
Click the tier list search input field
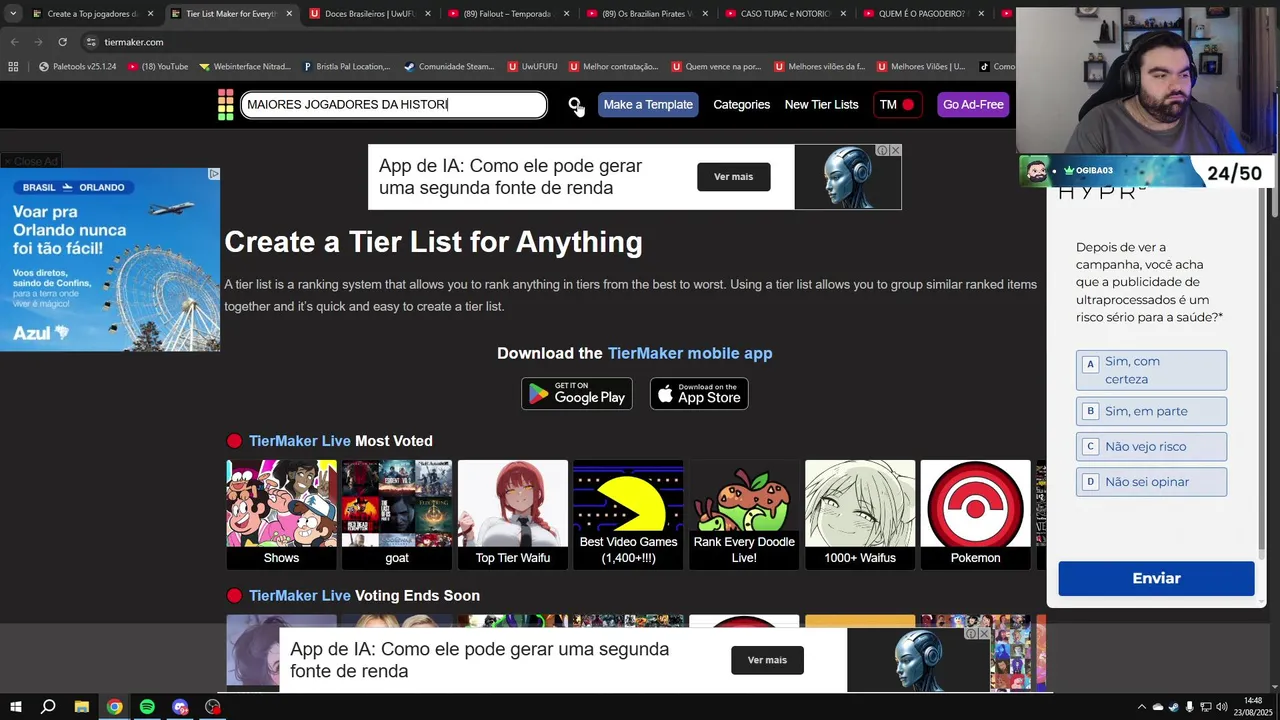pyautogui.click(x=394, y=105)
